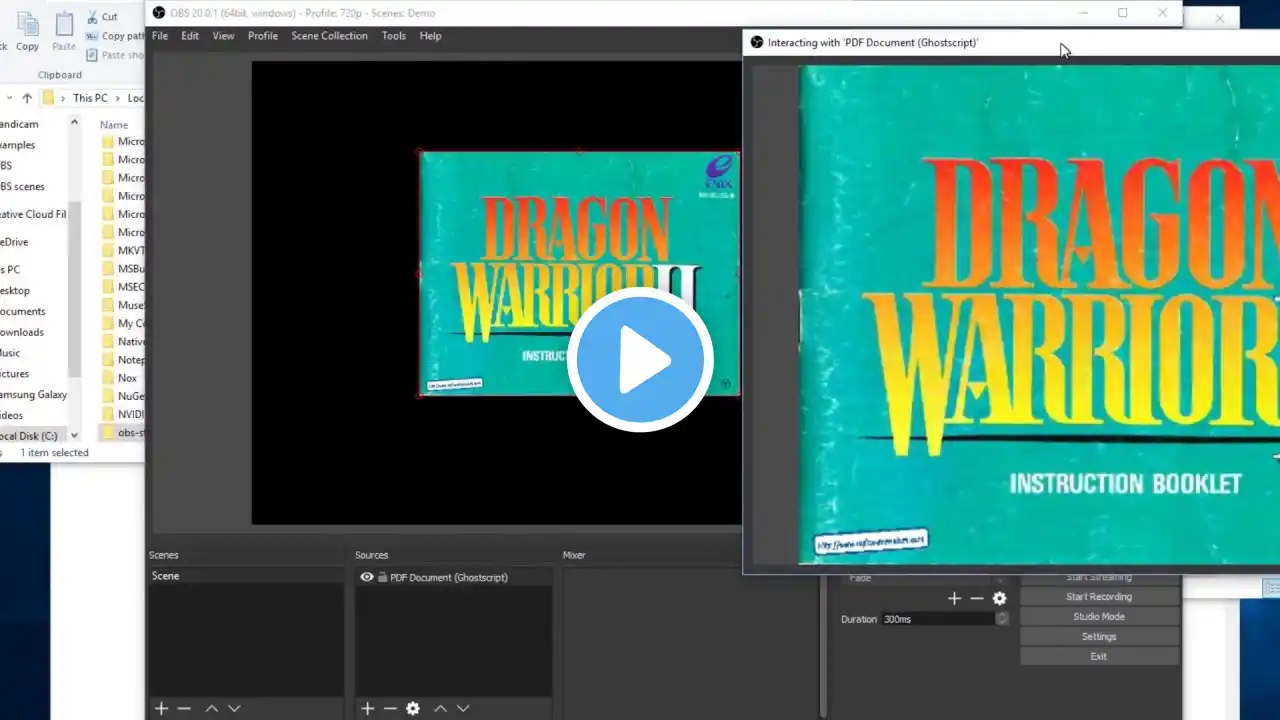Add a new scene with Scenes plus icon

(x=161, y=708)
